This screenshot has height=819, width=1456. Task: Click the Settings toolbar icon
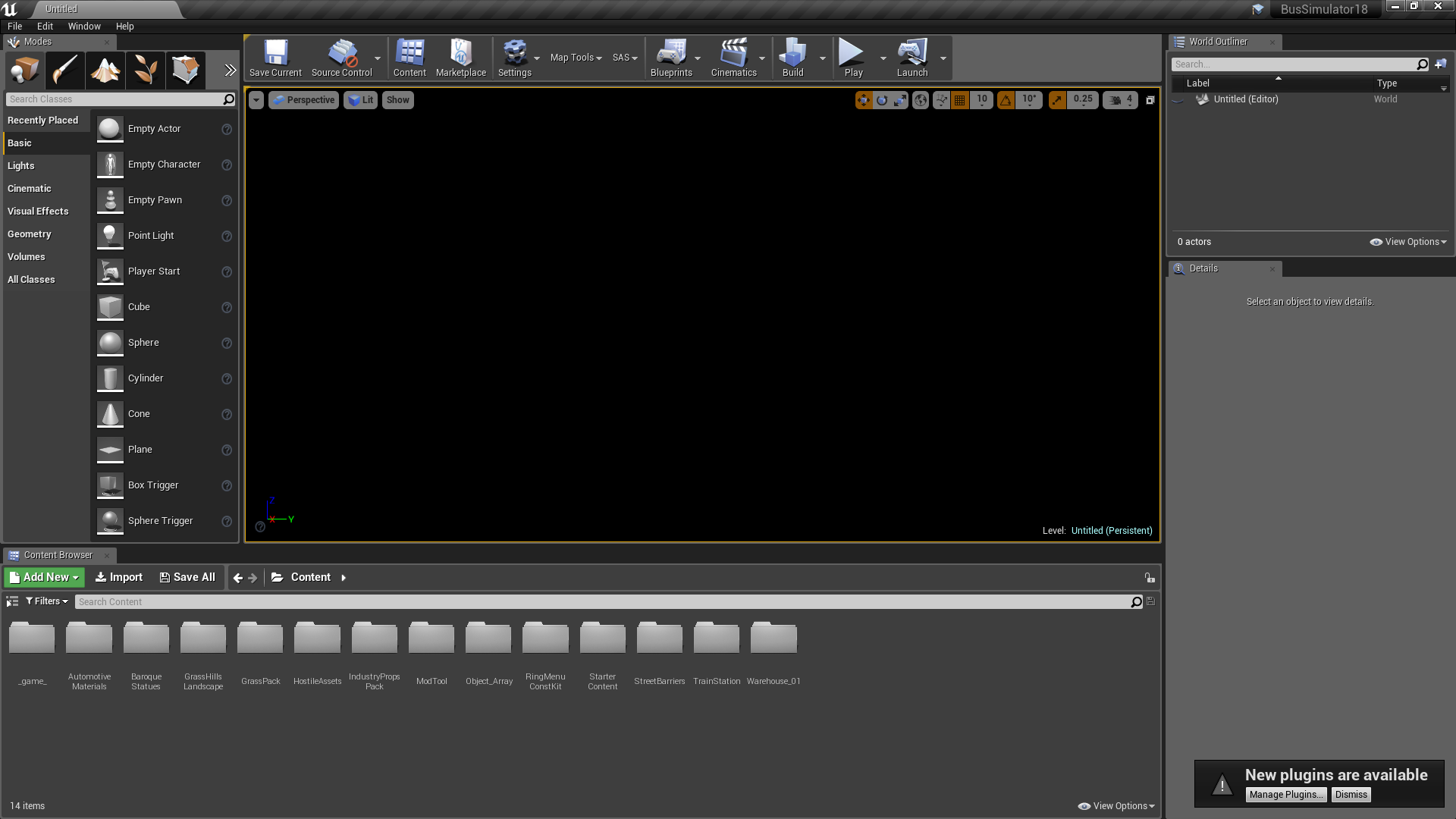pyautogui.click(x=513, y=58)
